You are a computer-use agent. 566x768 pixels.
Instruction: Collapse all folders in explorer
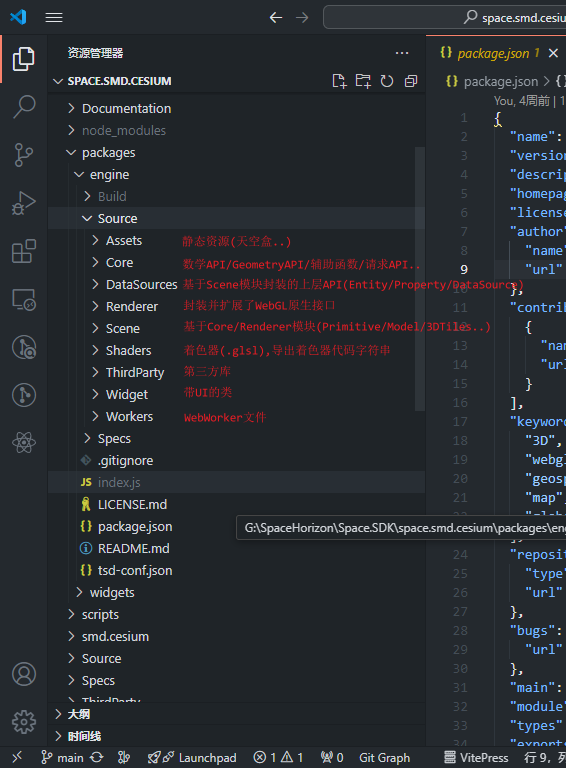coord(411,81)
